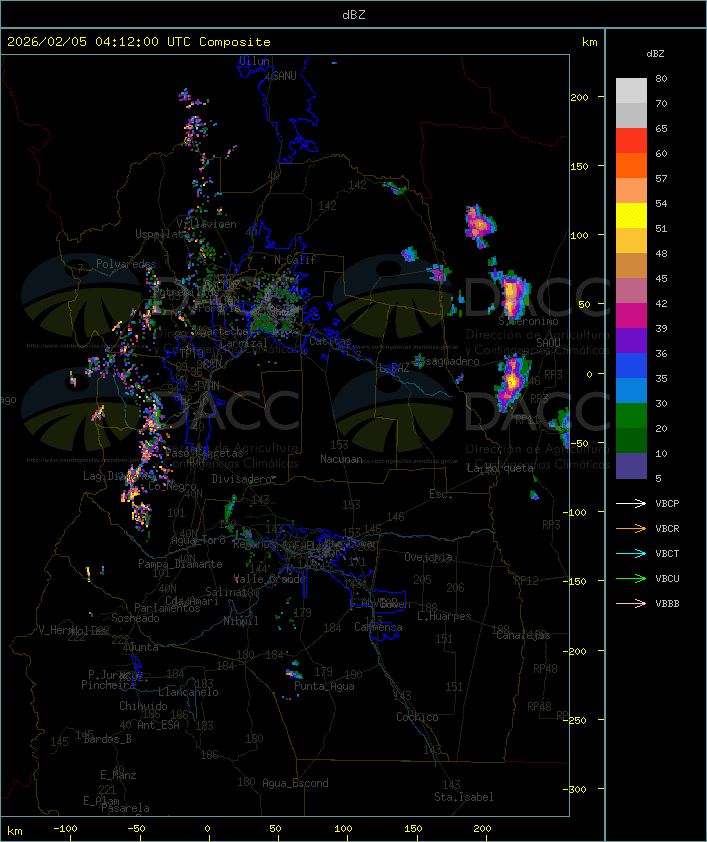
Task: Pick the magenta 39-42 dBZ legend swatch
Action: coord(631,316)
